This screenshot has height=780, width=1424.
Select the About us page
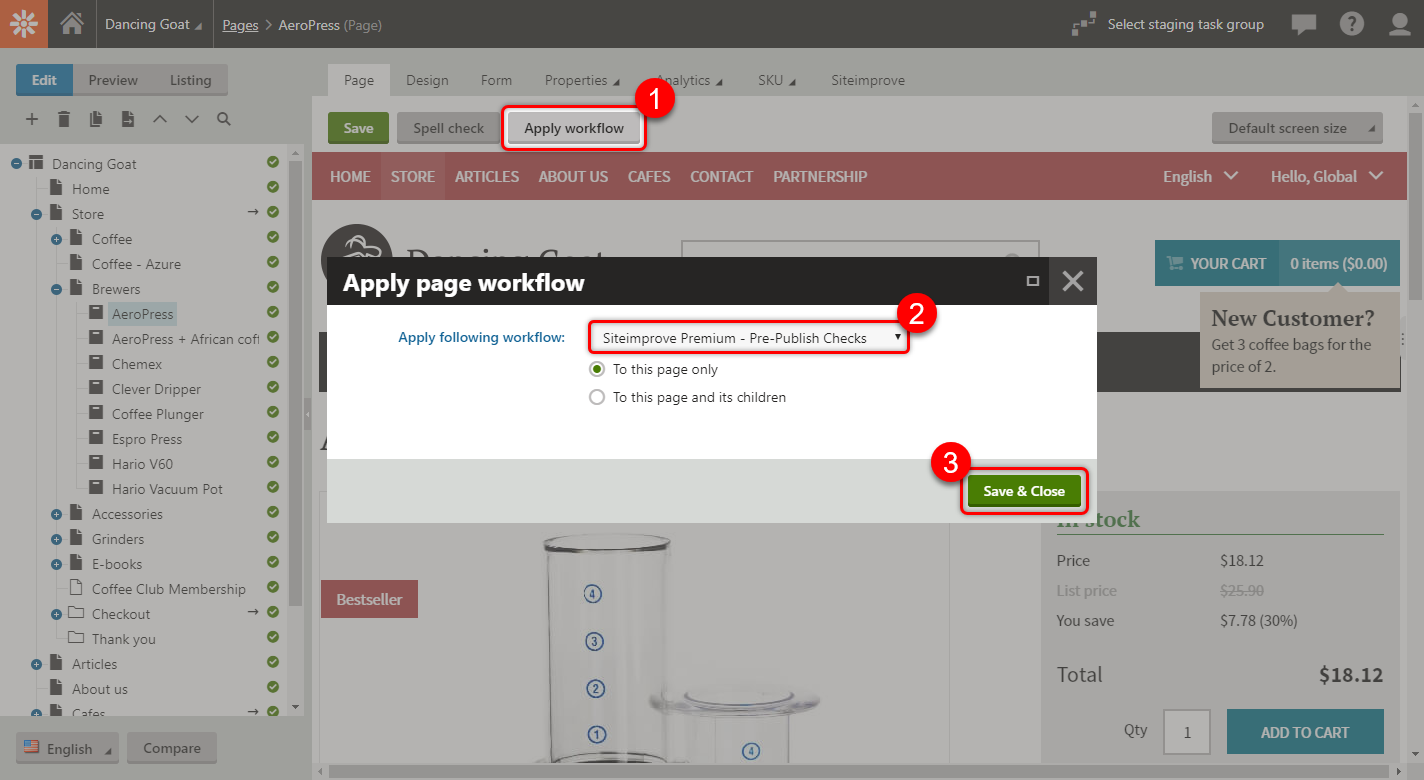click(x=100, y=689)
